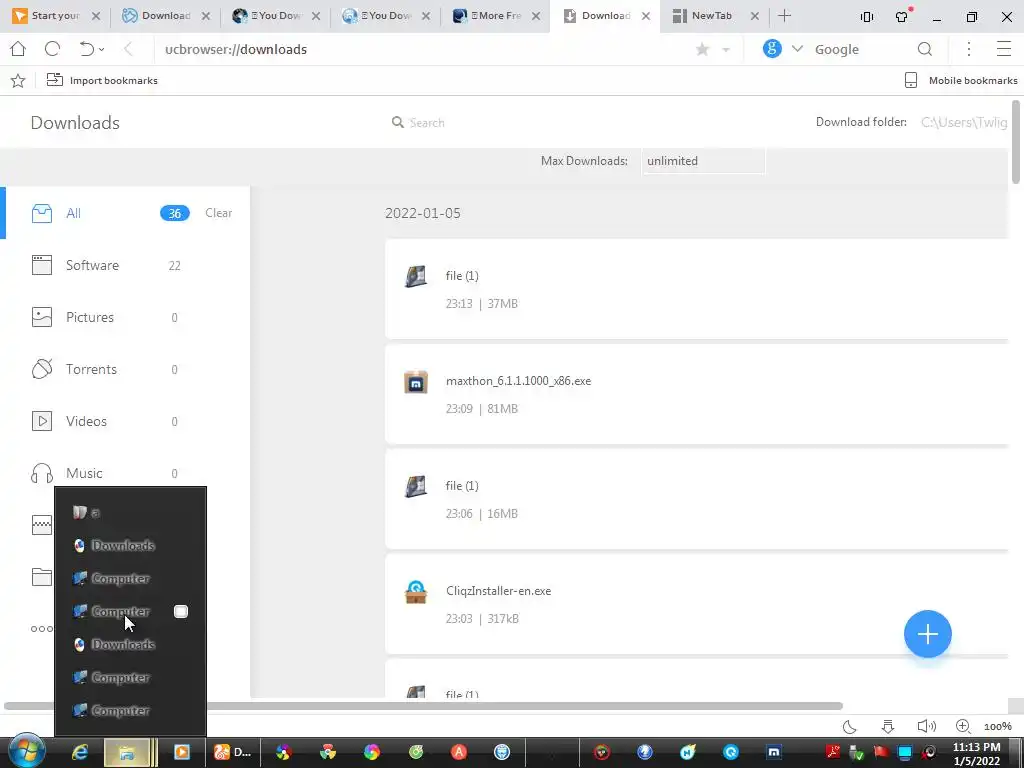Open the download manager icon in status bar
This screenshot has width=1024, height=768.
(888, 726)
